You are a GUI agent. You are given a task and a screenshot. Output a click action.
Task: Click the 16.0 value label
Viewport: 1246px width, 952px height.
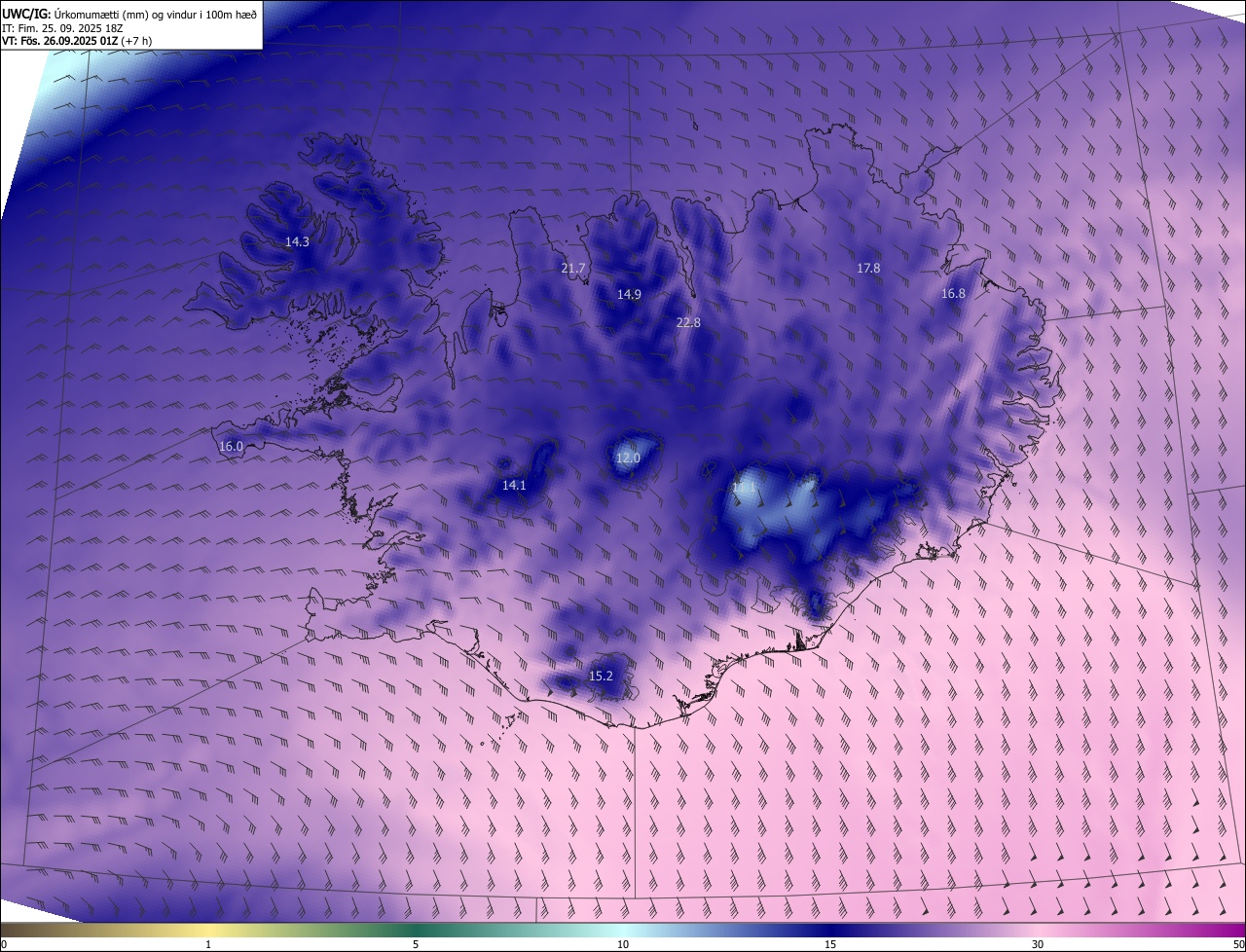pos(231,446)
